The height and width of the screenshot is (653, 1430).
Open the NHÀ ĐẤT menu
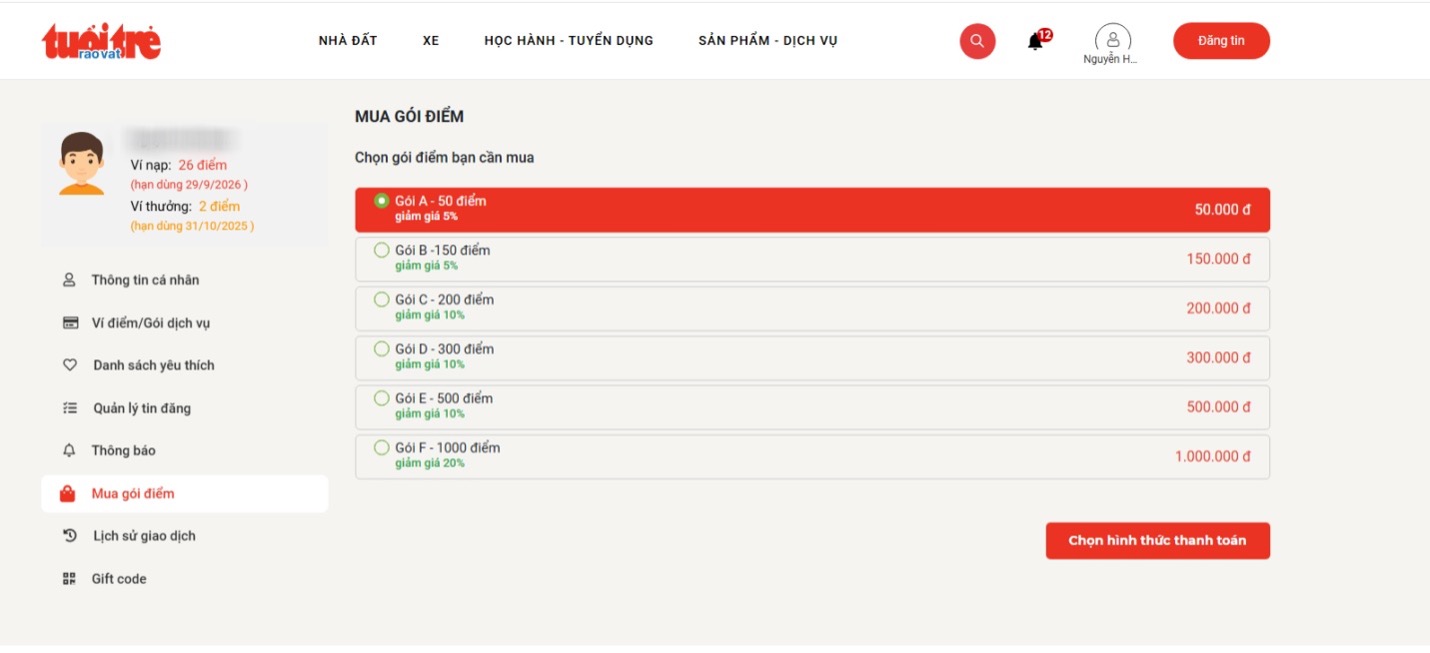pyautogui.click(x=347, y=41)
